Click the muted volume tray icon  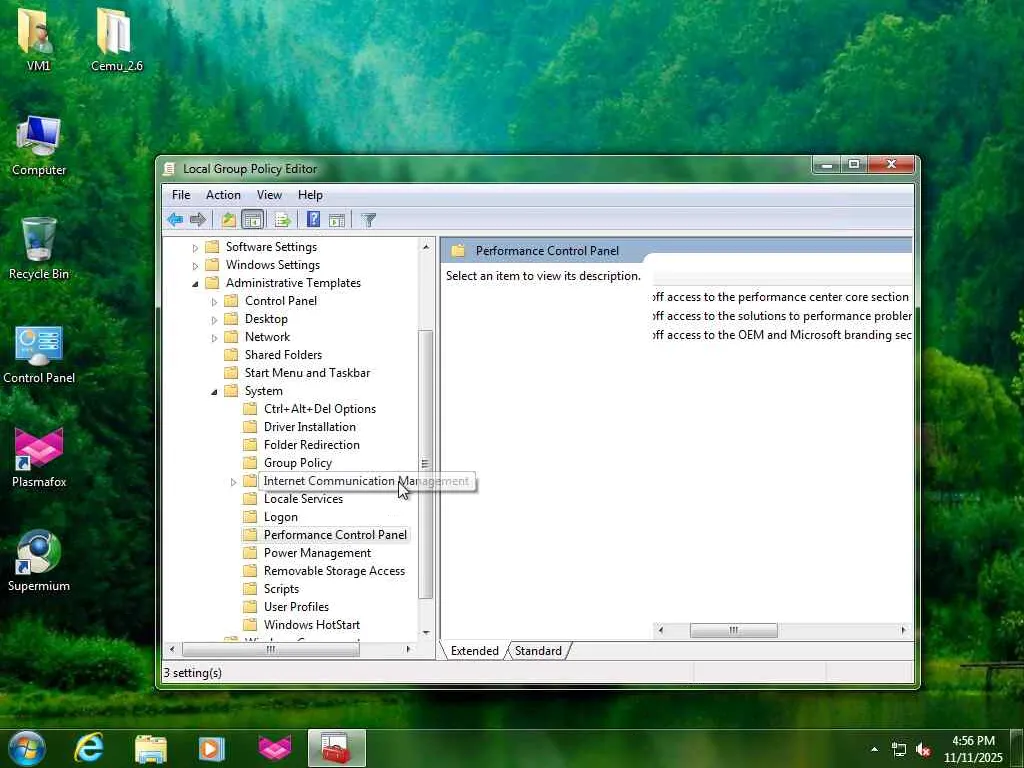923,749
